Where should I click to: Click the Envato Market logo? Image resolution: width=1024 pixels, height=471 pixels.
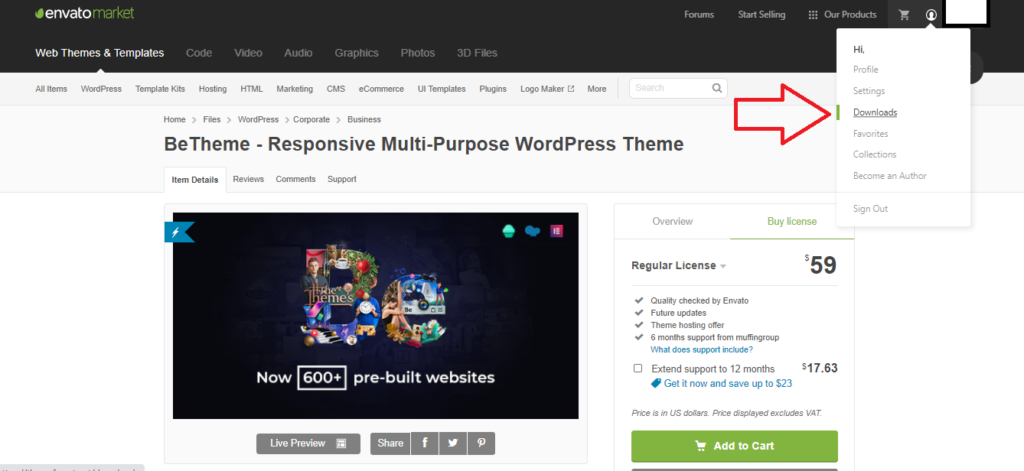click(84, 13)
